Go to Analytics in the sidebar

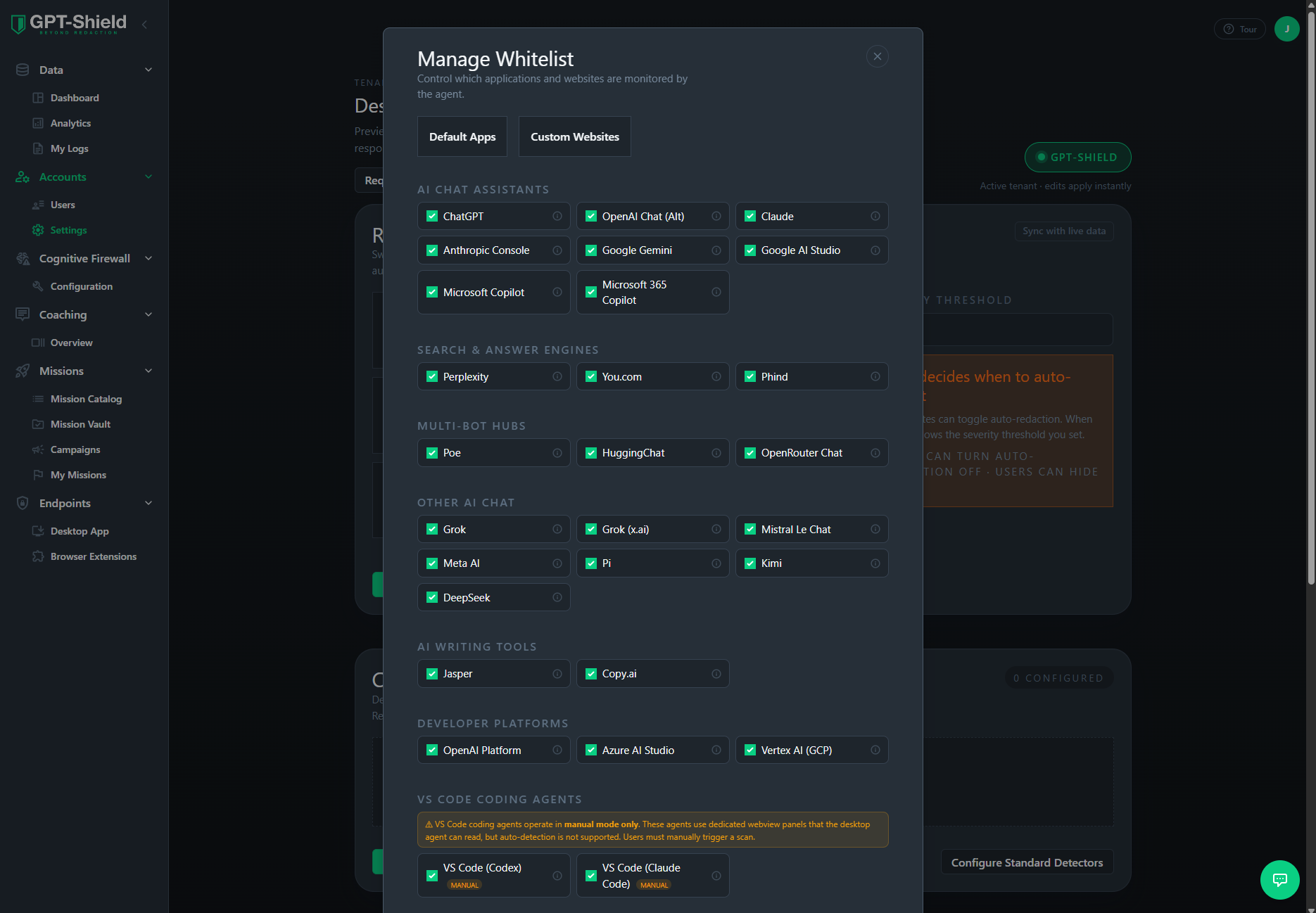70,123
